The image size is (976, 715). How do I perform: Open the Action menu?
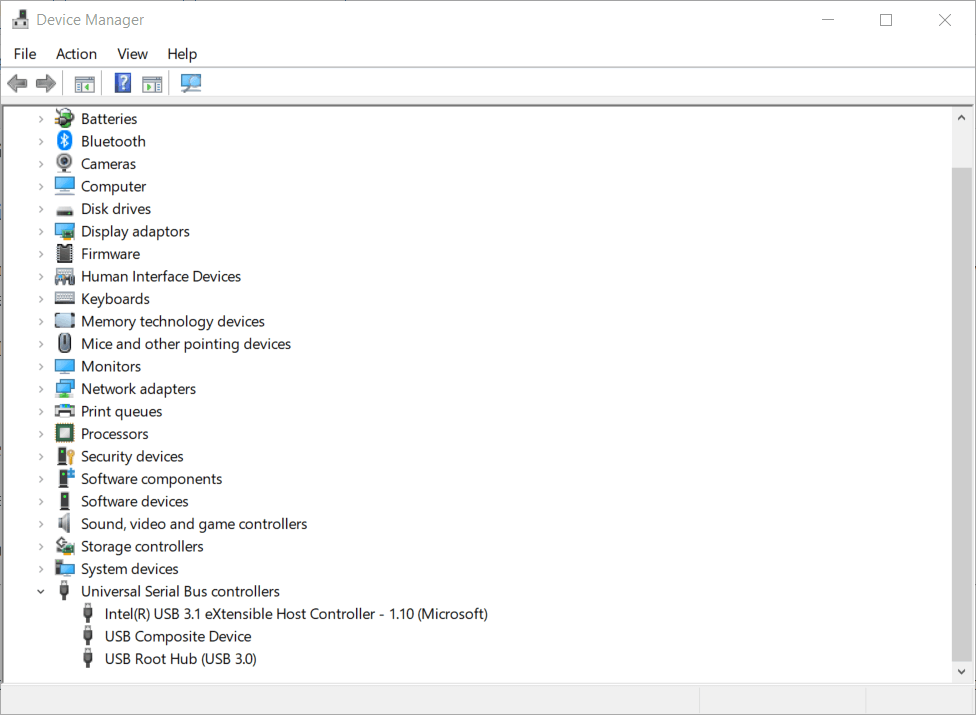tap(77, 54)
